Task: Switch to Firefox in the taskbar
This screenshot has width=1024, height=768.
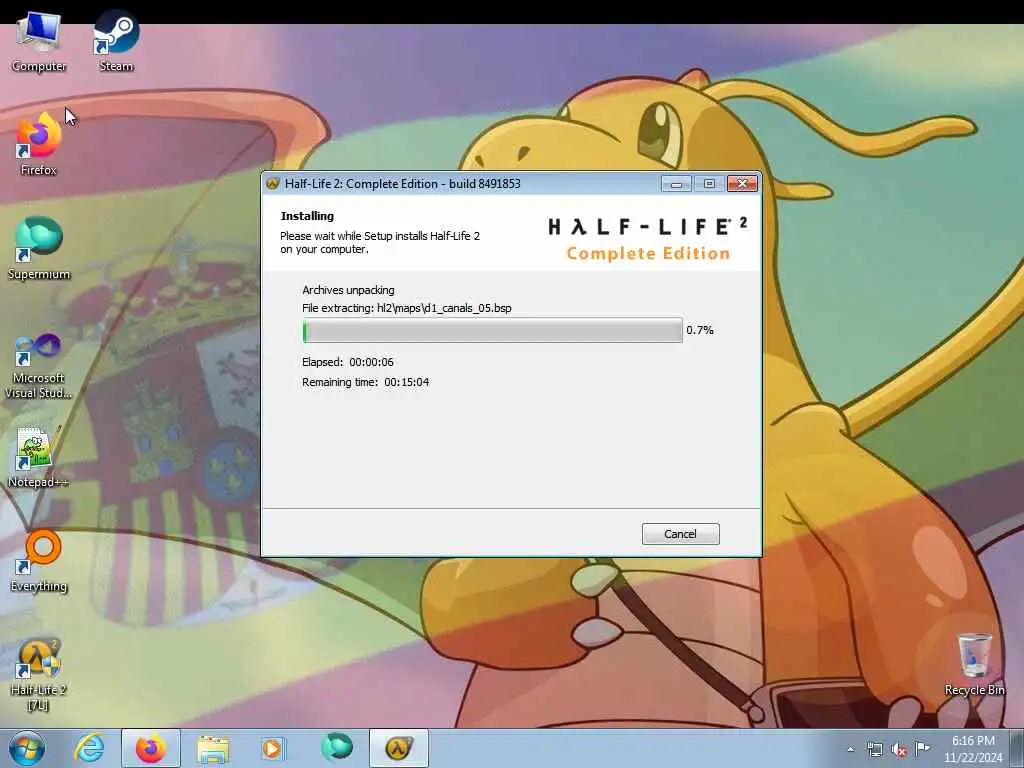Action: point(150,748)
